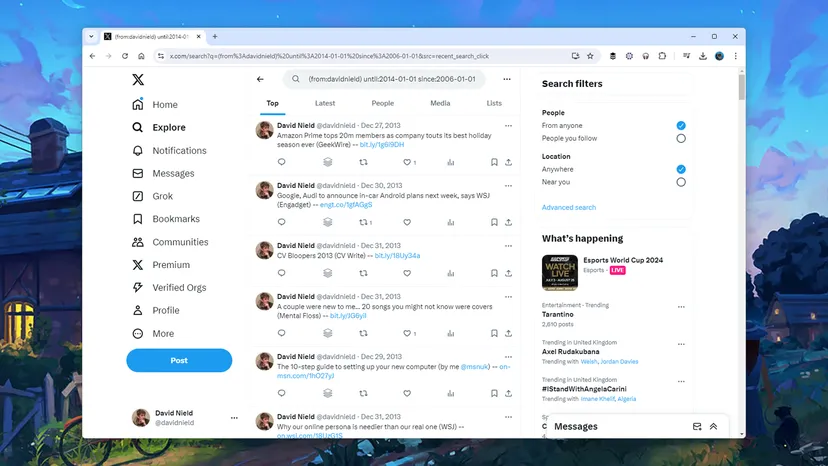
Task: Open a new browser tab
Action: pos(215,36)
